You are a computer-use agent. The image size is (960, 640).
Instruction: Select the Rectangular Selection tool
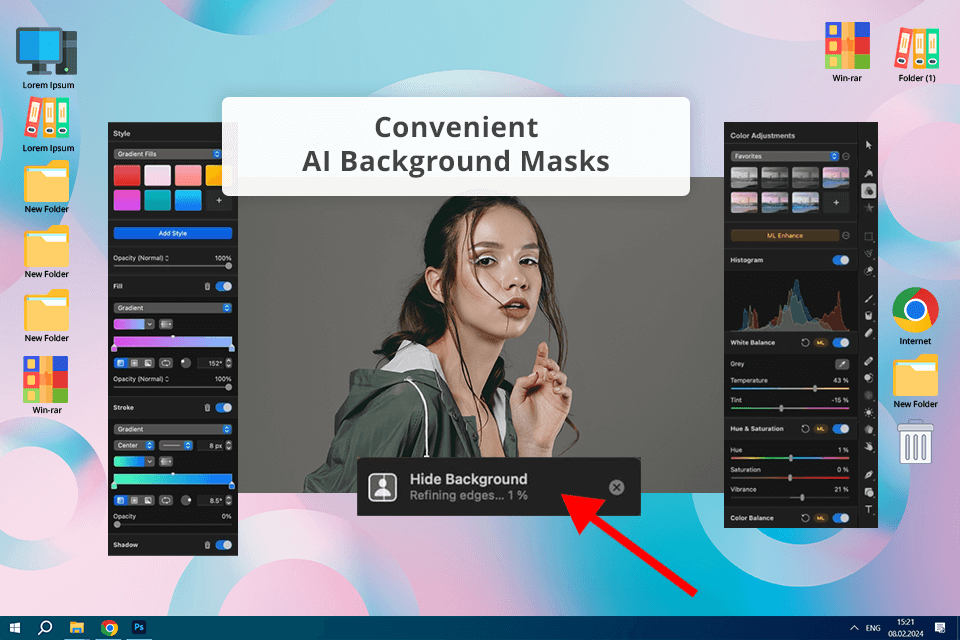(868, 236)
